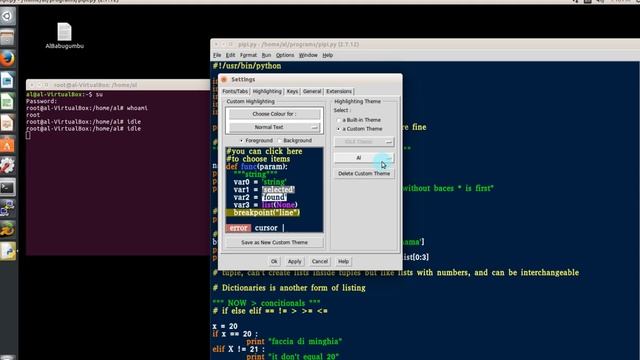Click the 'cursor' sample in the preview

pyautogui.click(x=266, y=228)
